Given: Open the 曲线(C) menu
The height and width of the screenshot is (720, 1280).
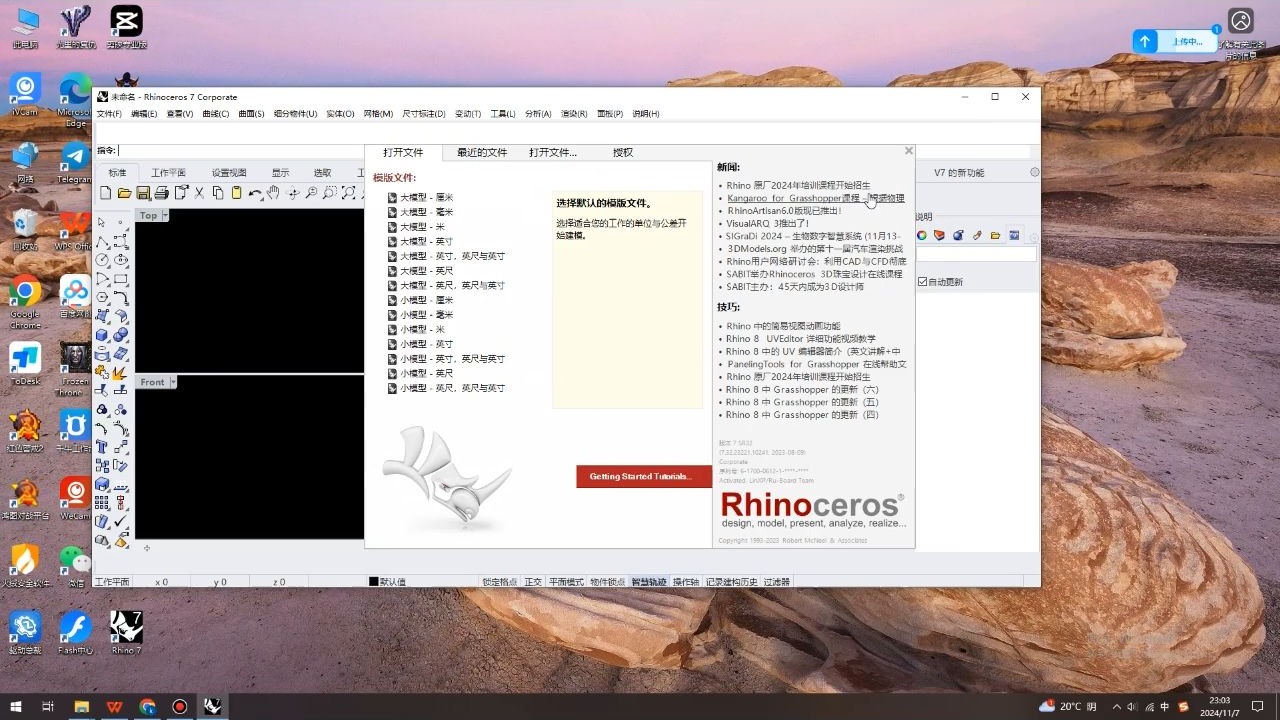Looking at the screenshot, I should tap(216, 113).
